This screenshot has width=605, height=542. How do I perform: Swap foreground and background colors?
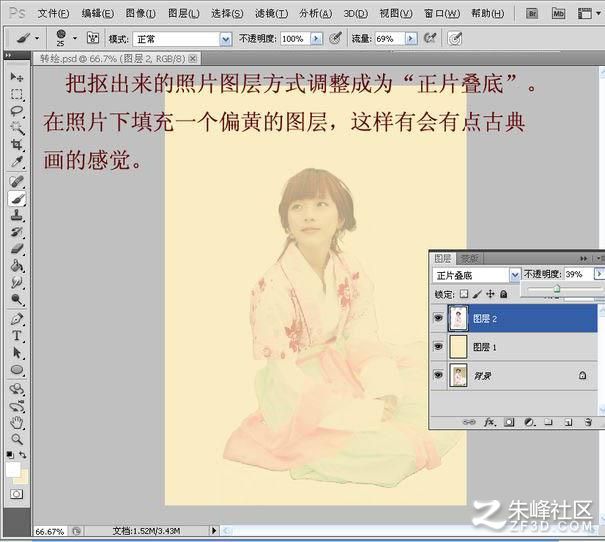tap(23, 454)
